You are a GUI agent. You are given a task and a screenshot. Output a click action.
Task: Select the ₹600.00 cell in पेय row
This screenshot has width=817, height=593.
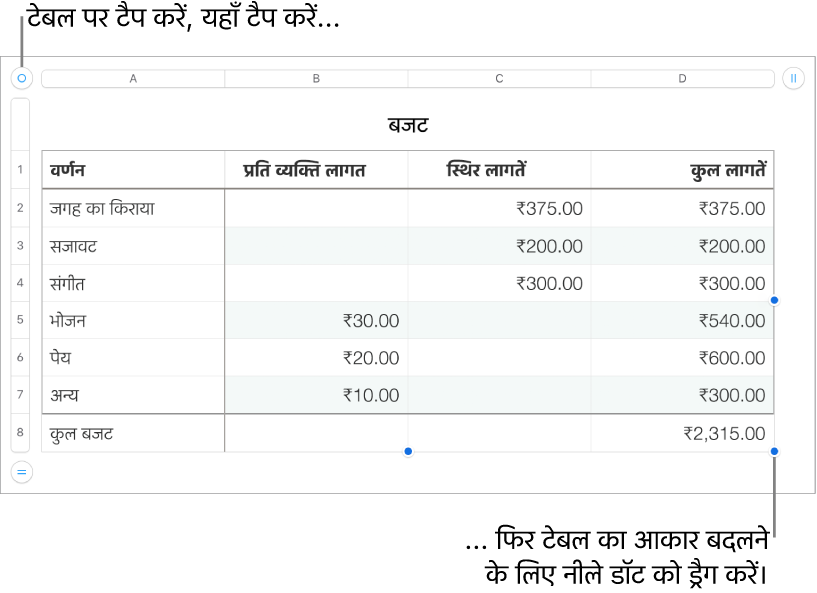coord(682,357)
